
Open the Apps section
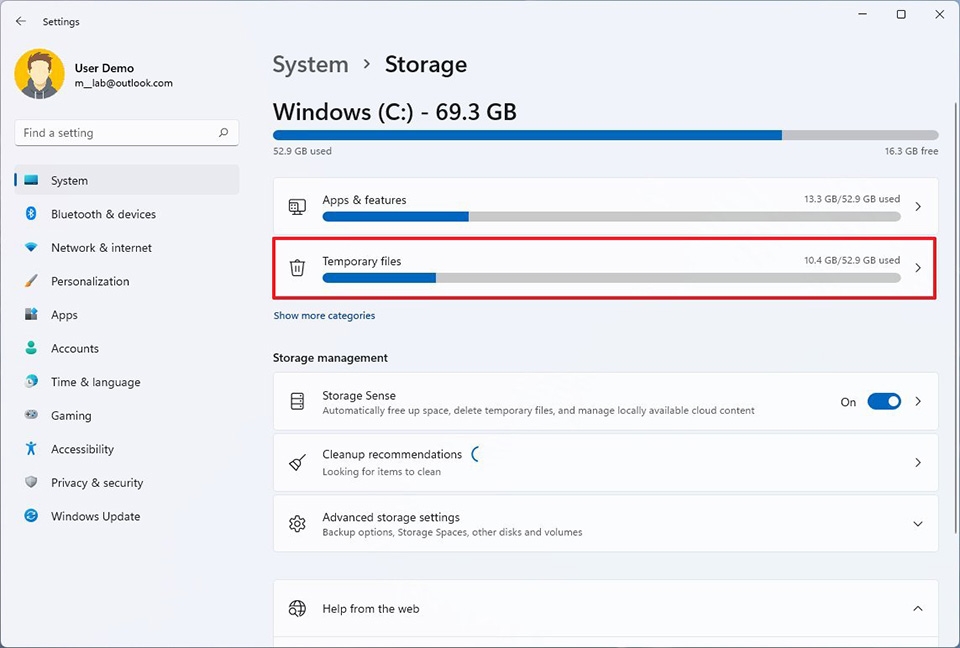pos(64,314)
